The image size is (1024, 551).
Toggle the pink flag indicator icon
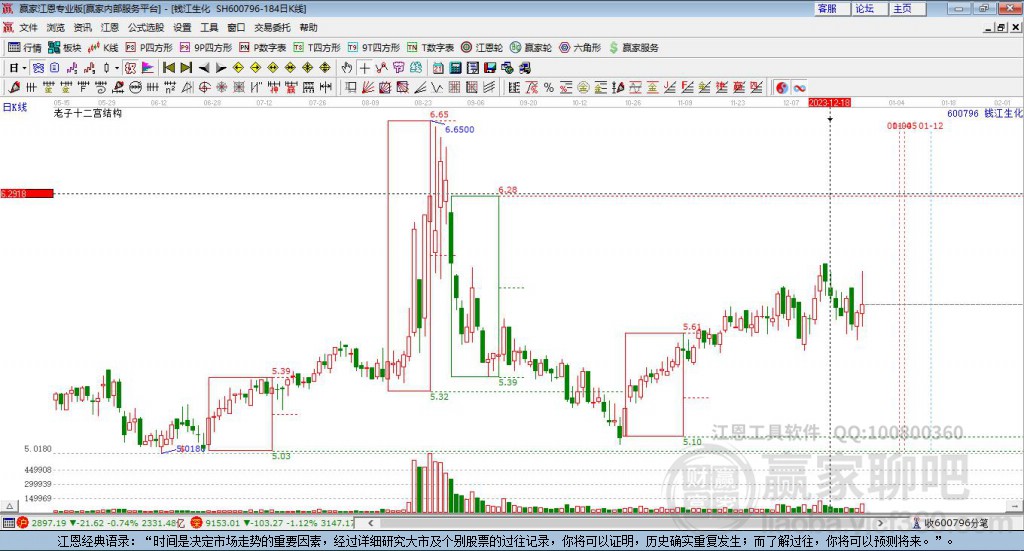click(x=148, y=68)
